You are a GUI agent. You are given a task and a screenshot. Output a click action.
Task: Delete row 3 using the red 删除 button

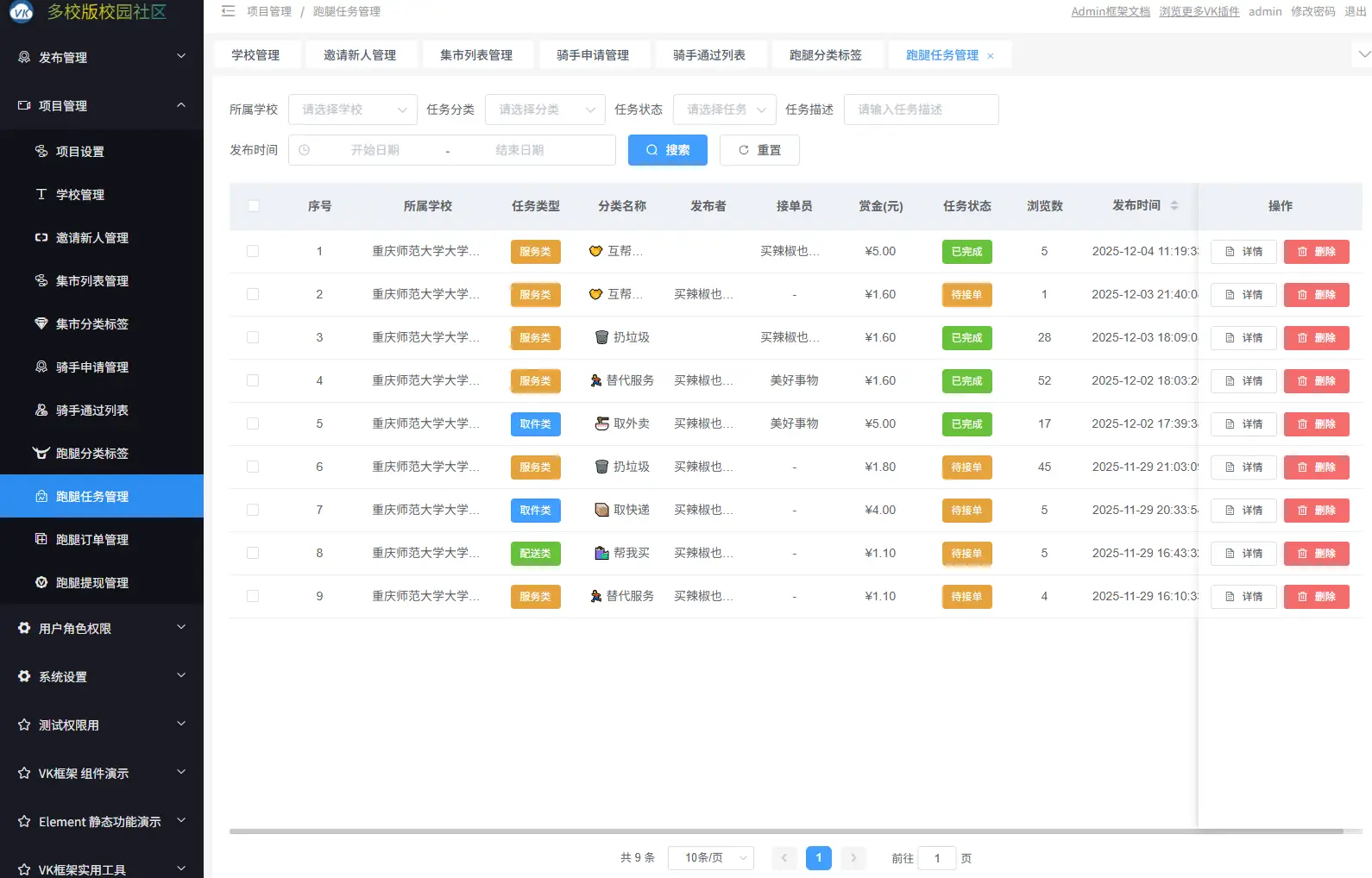click(1316, 338)
